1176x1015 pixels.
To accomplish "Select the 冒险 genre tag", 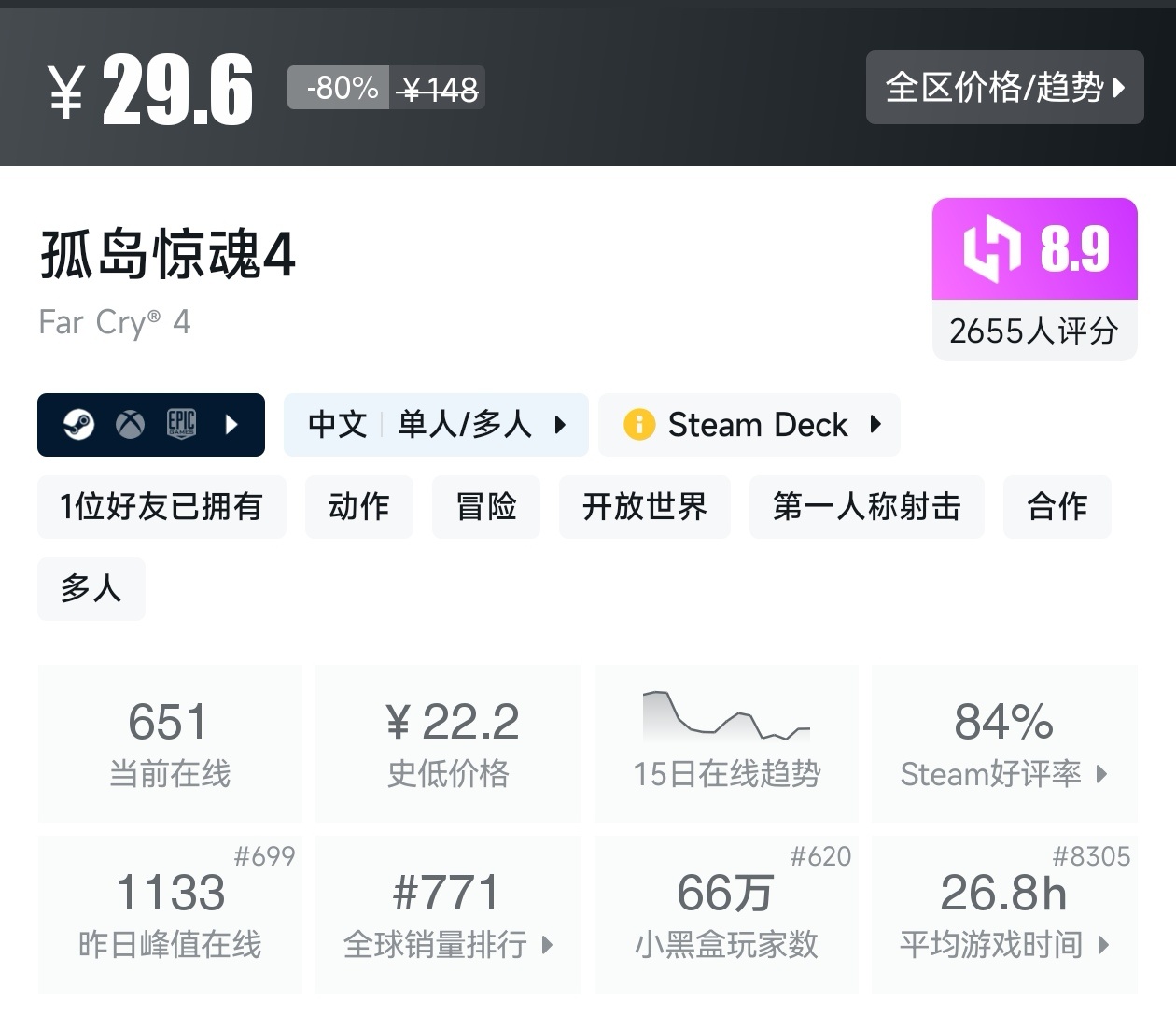I will click(x=486, y=507).
